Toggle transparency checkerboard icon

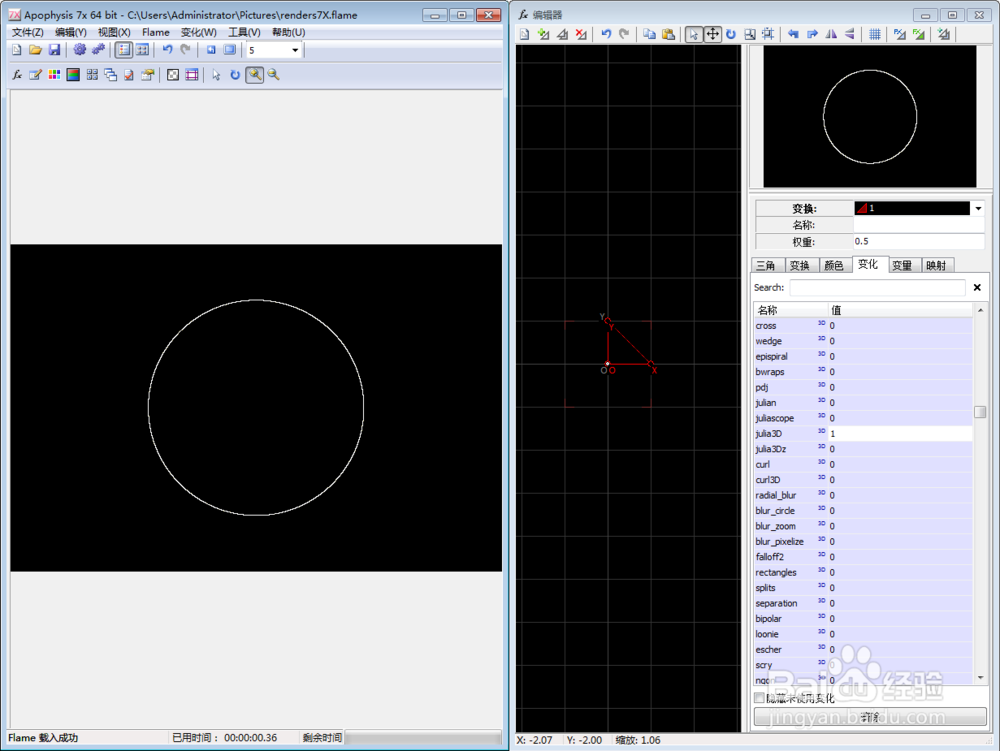[x=173, y=75]
